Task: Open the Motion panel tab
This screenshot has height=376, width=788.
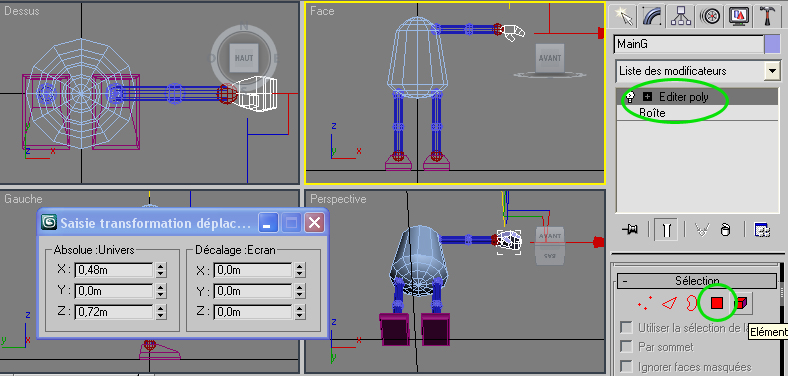Action: click(x=709, y=16)
